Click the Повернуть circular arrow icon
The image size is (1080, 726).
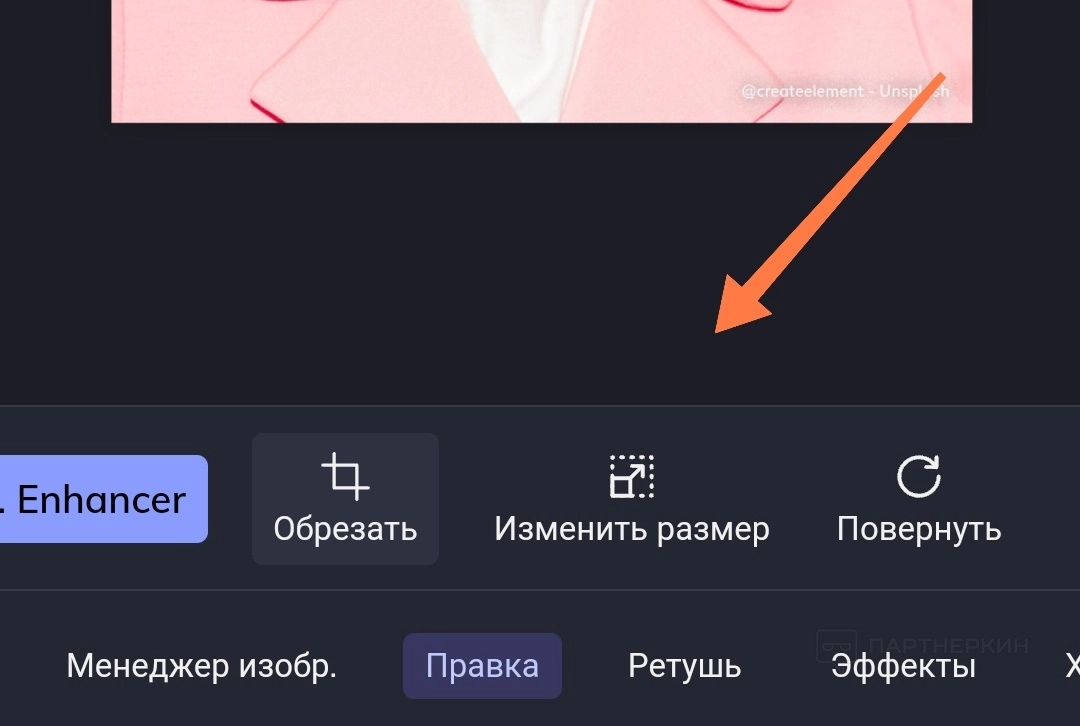pos(919,475)
